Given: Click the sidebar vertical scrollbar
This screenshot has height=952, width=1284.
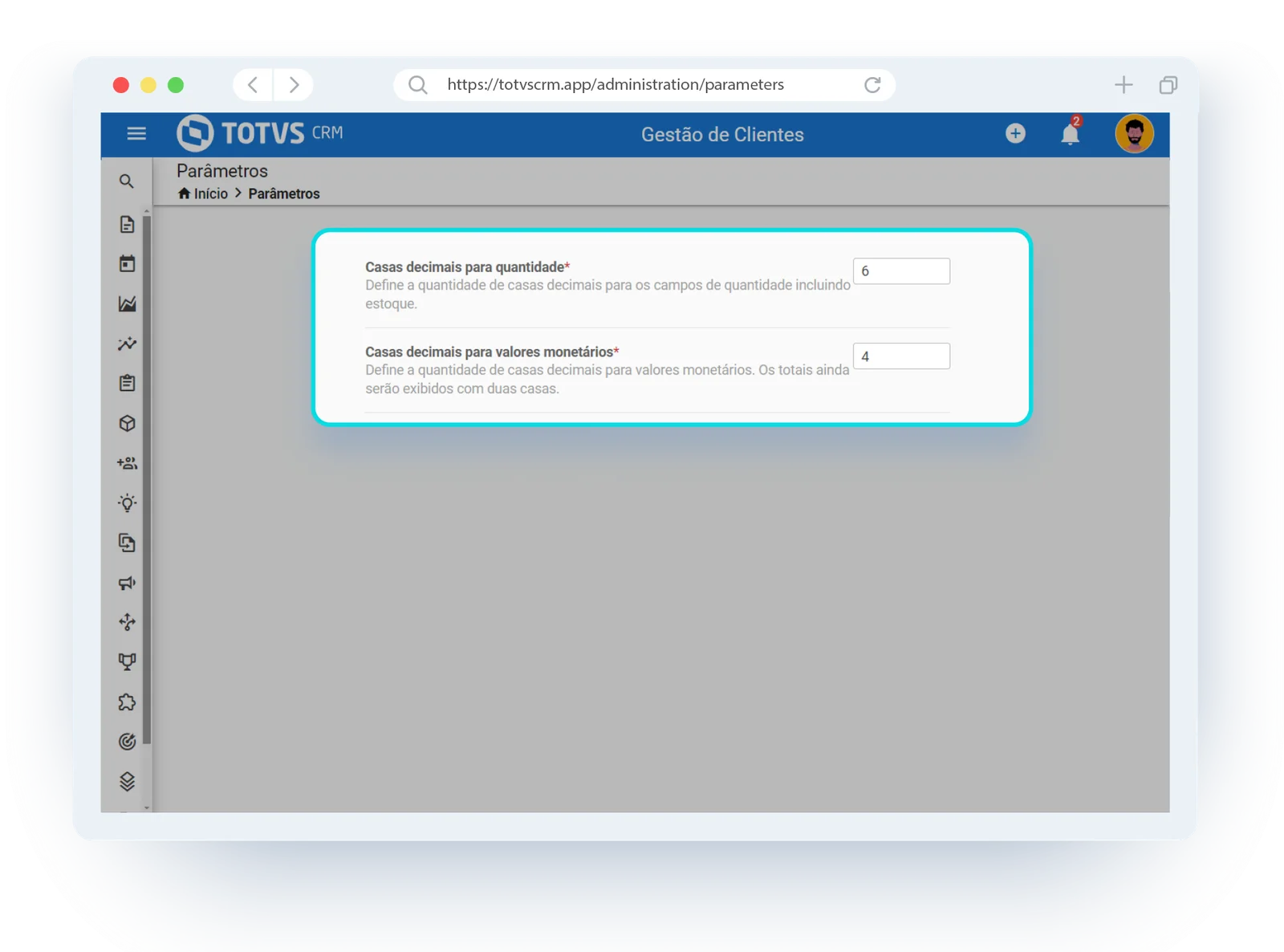Looking at the screenshot, I should (147, 480).
